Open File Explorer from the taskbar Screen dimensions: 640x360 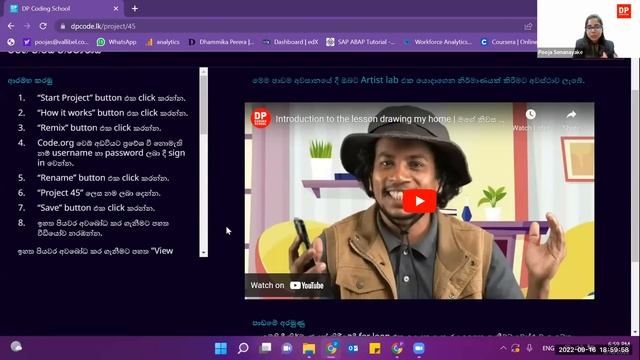point(309,348)
